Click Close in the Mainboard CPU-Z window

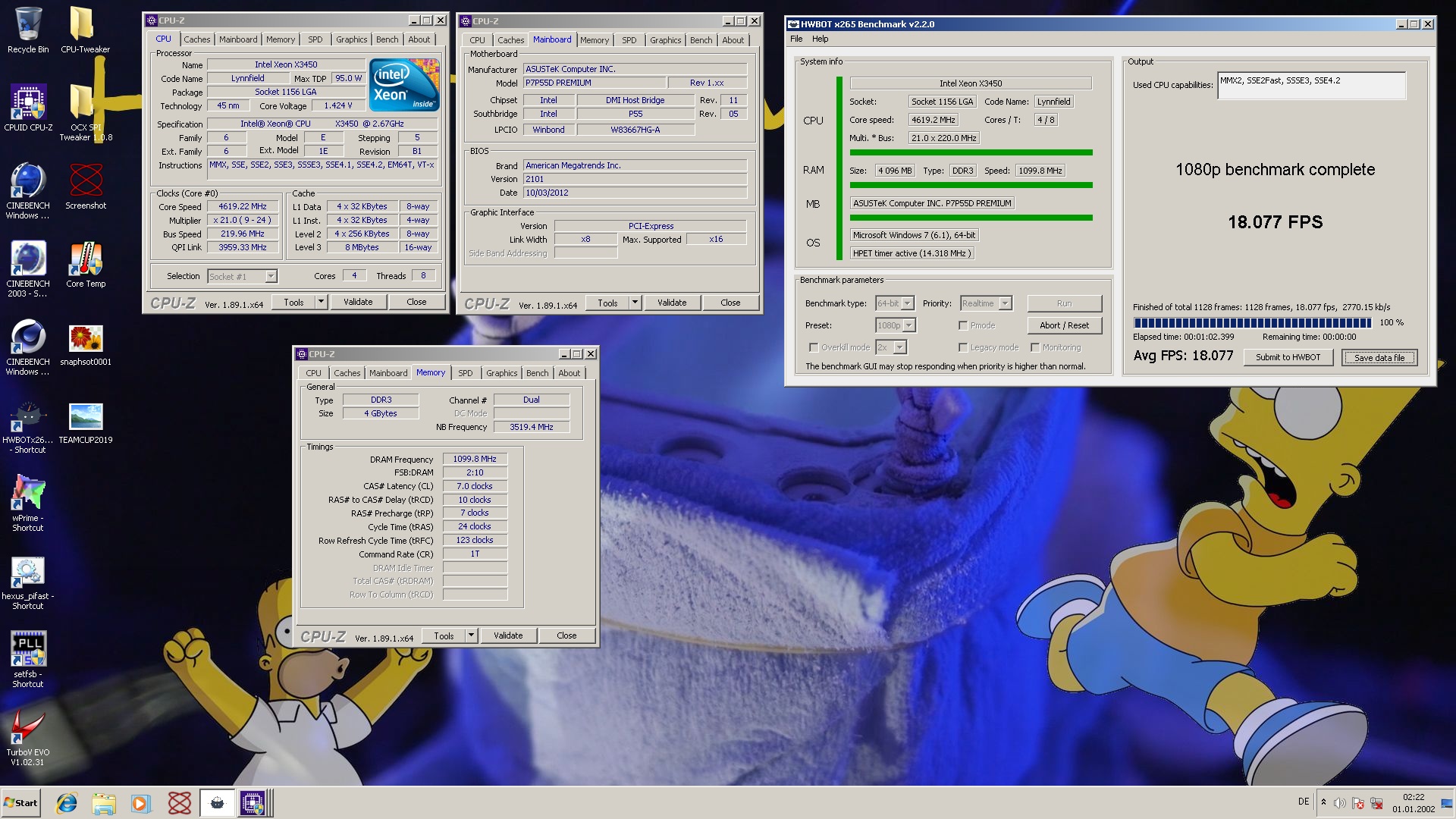coord(730,303)
